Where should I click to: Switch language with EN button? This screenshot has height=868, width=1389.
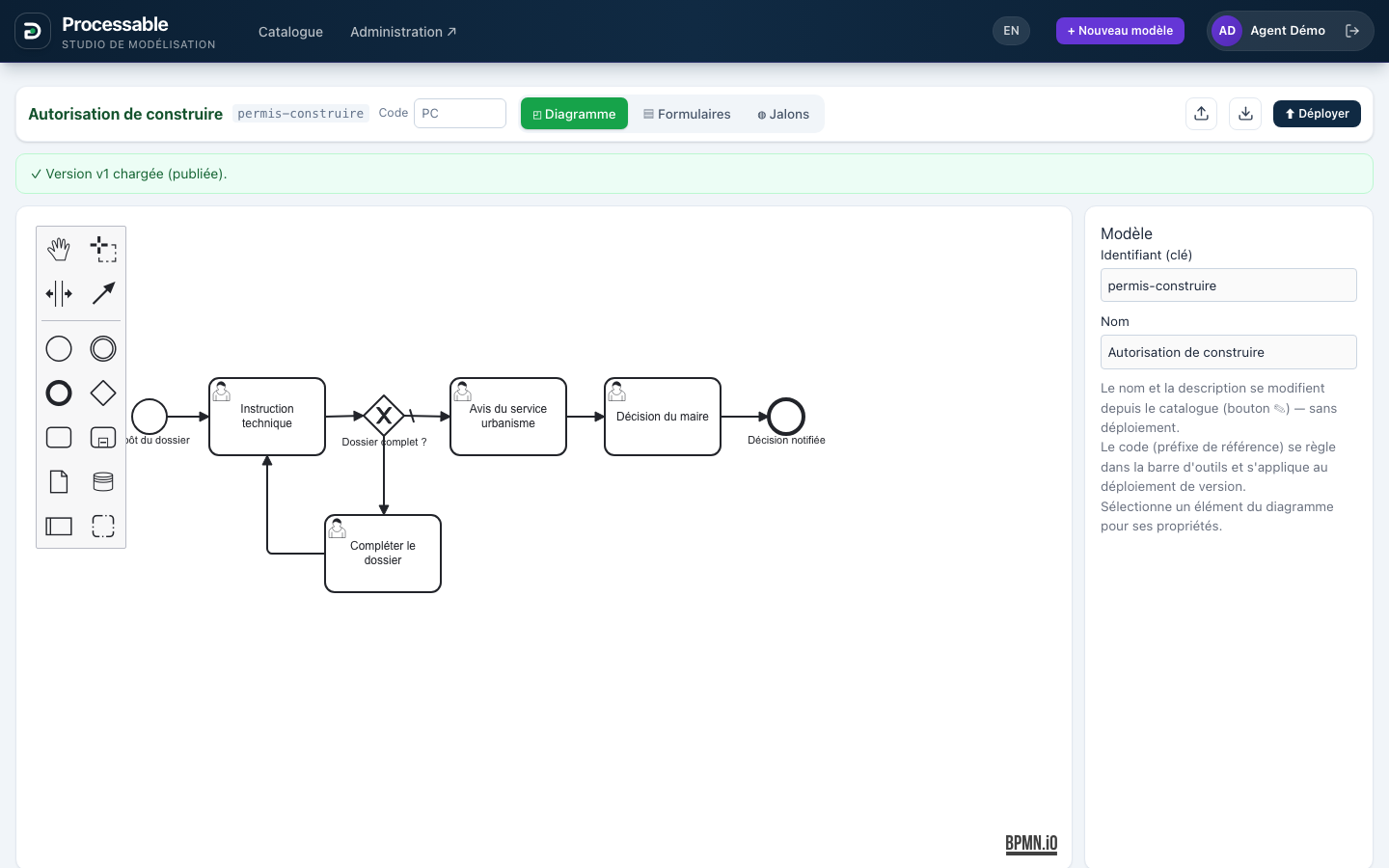(x=1011, y=31)
